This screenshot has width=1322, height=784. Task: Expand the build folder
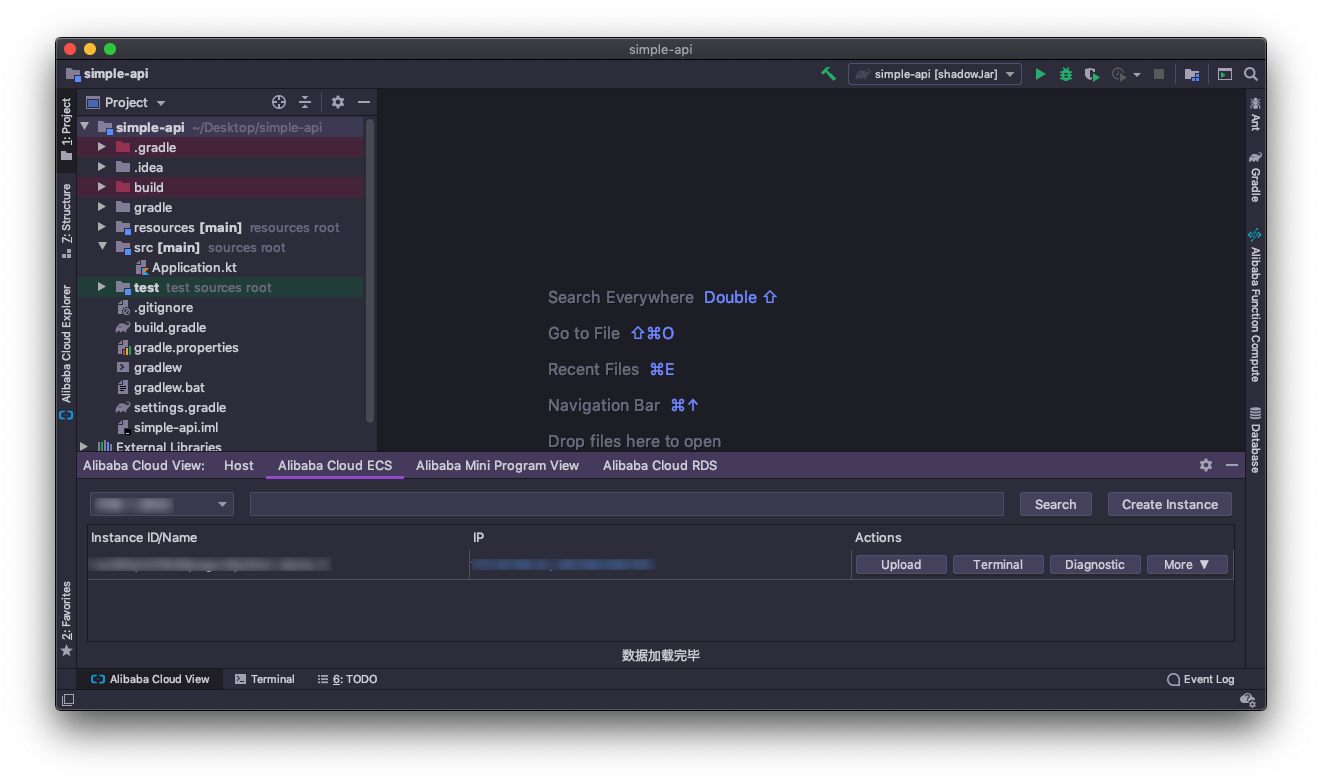[x=102, y=187]
